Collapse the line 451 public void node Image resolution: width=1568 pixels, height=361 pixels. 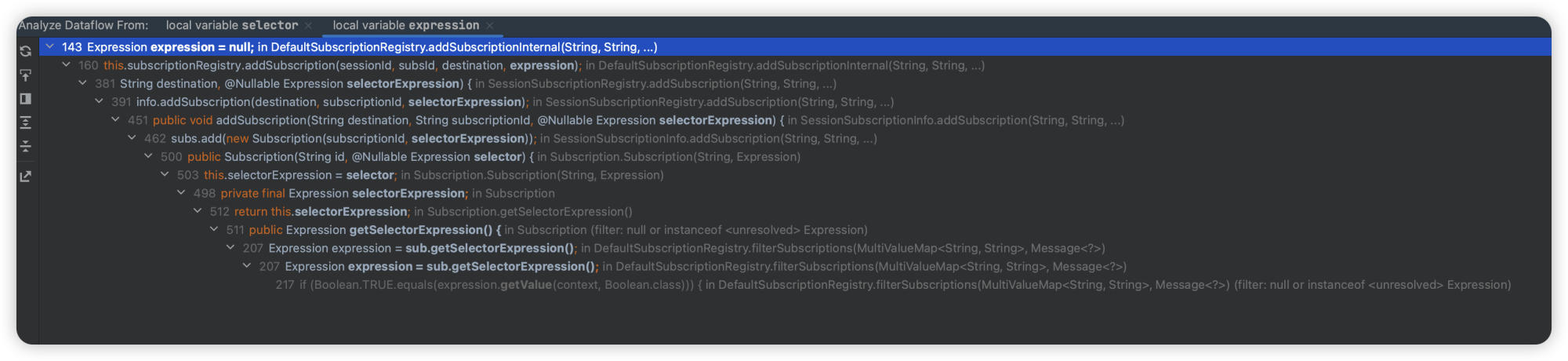coord(116,120)
